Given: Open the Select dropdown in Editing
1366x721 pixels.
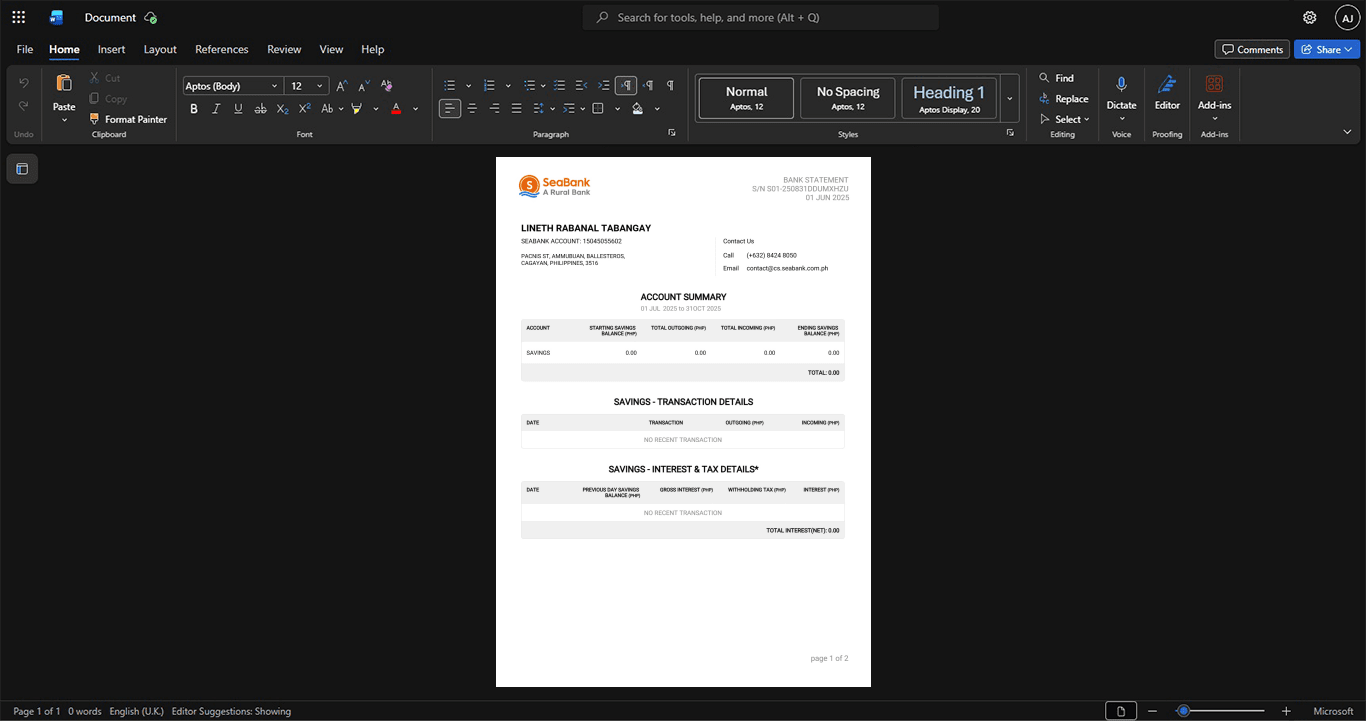Looking at the screenshot, I should (x=1064, y=119).
